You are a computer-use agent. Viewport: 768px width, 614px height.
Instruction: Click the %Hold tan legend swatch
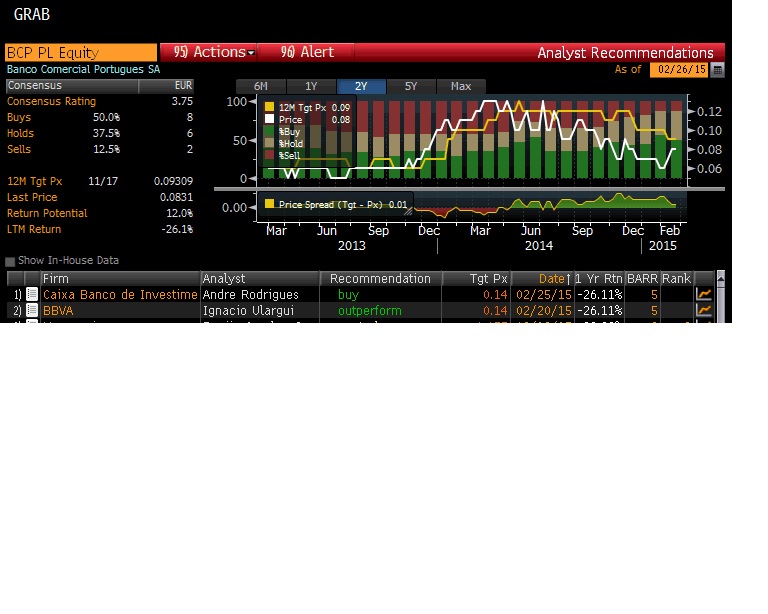[269, 143]
